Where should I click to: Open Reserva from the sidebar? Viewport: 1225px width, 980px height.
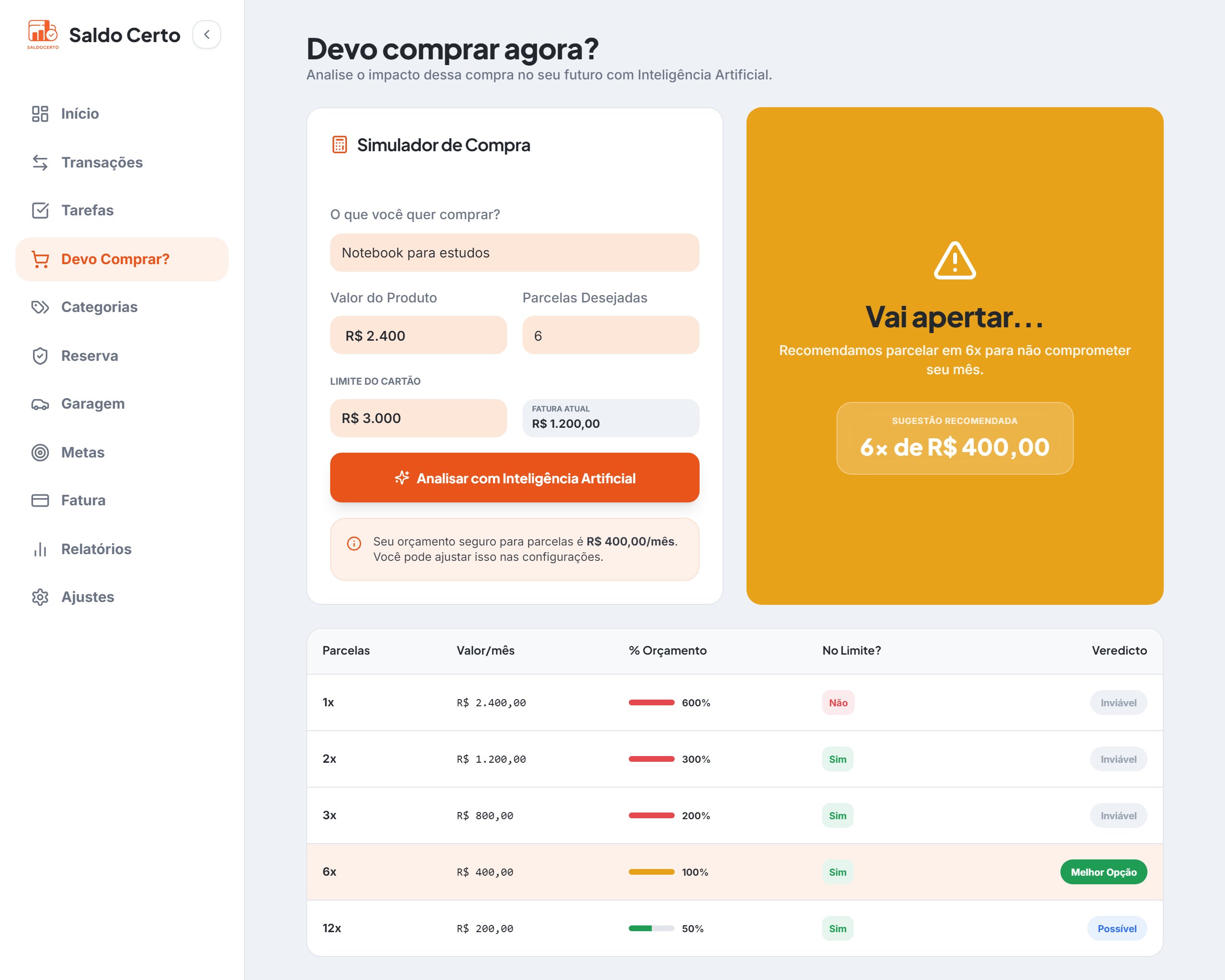click(122, 356)
